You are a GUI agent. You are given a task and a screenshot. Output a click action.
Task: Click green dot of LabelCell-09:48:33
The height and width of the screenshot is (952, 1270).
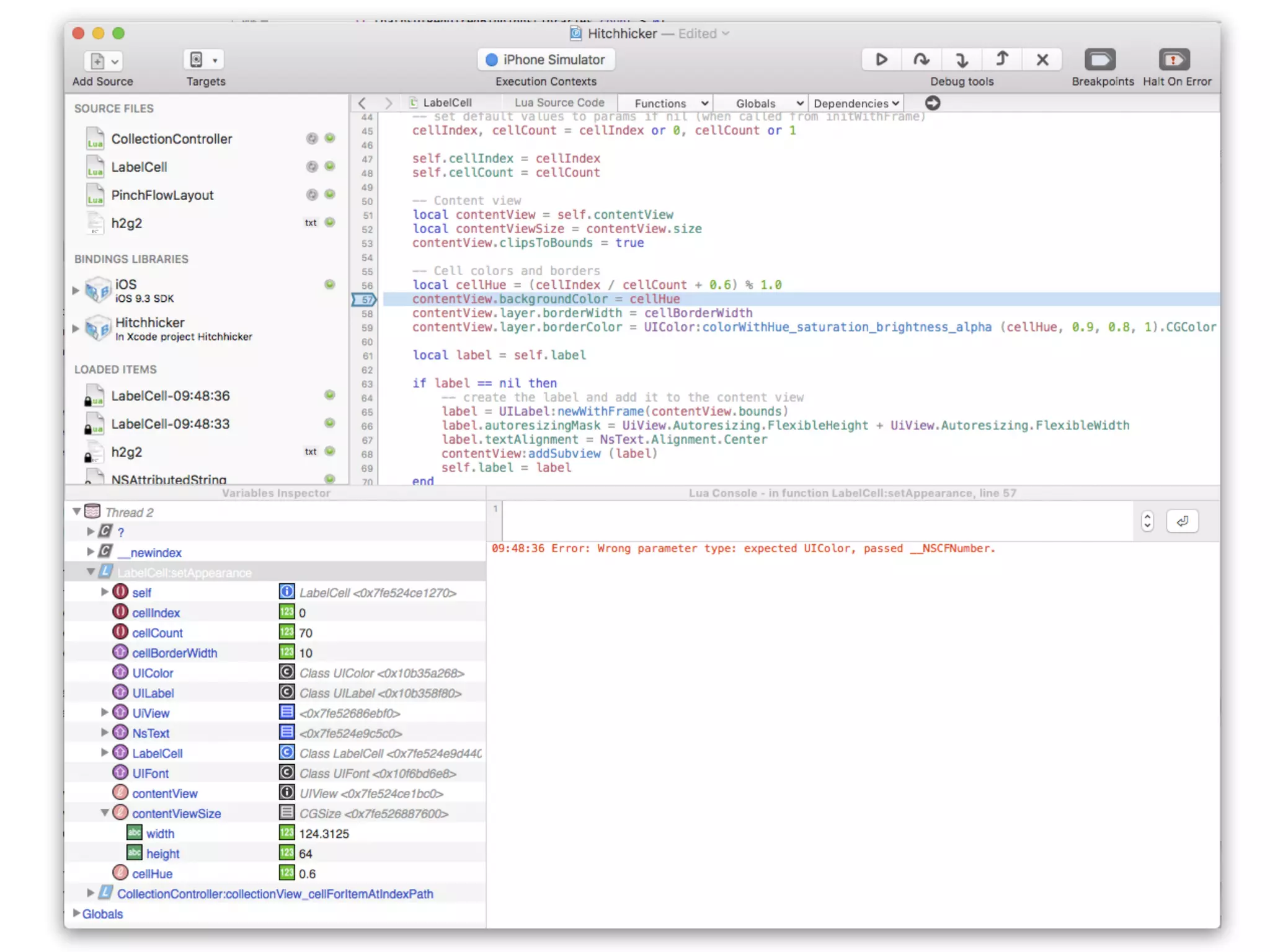click(330, 423)
